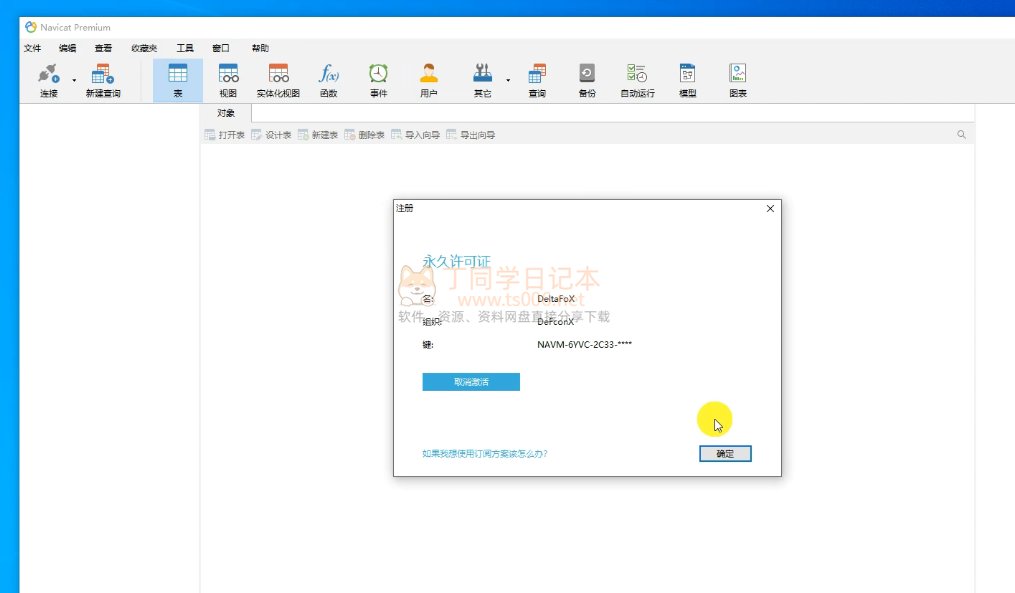
Task: Open the Charts (图表) toolbar icon
Action: click(738, 79)
